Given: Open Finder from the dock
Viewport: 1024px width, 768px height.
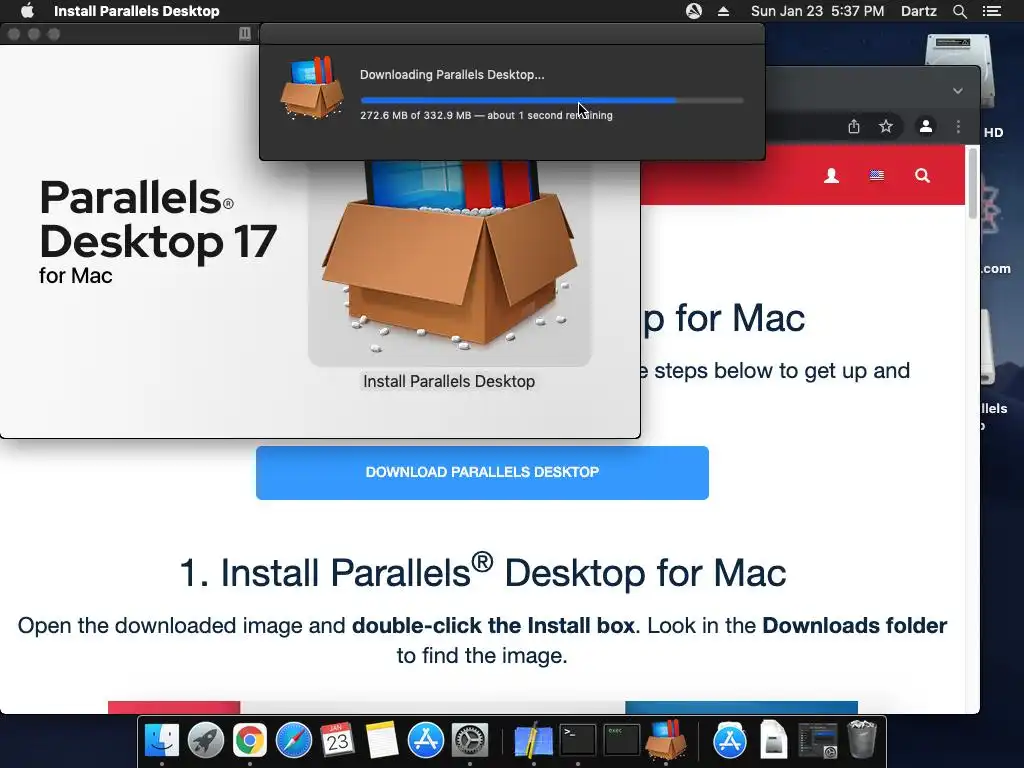Looking at the screenshot, I should [161, 740].
